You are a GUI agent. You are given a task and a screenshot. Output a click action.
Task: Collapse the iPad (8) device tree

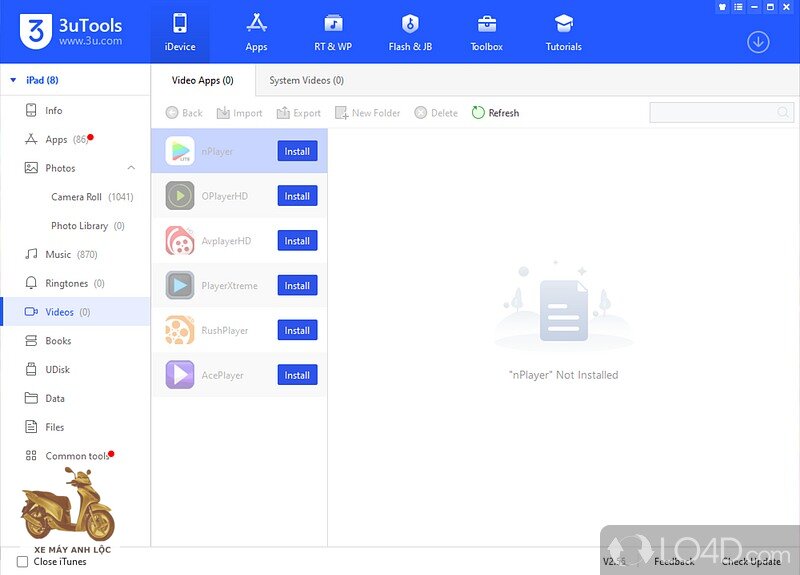click(x=14, y=80)
